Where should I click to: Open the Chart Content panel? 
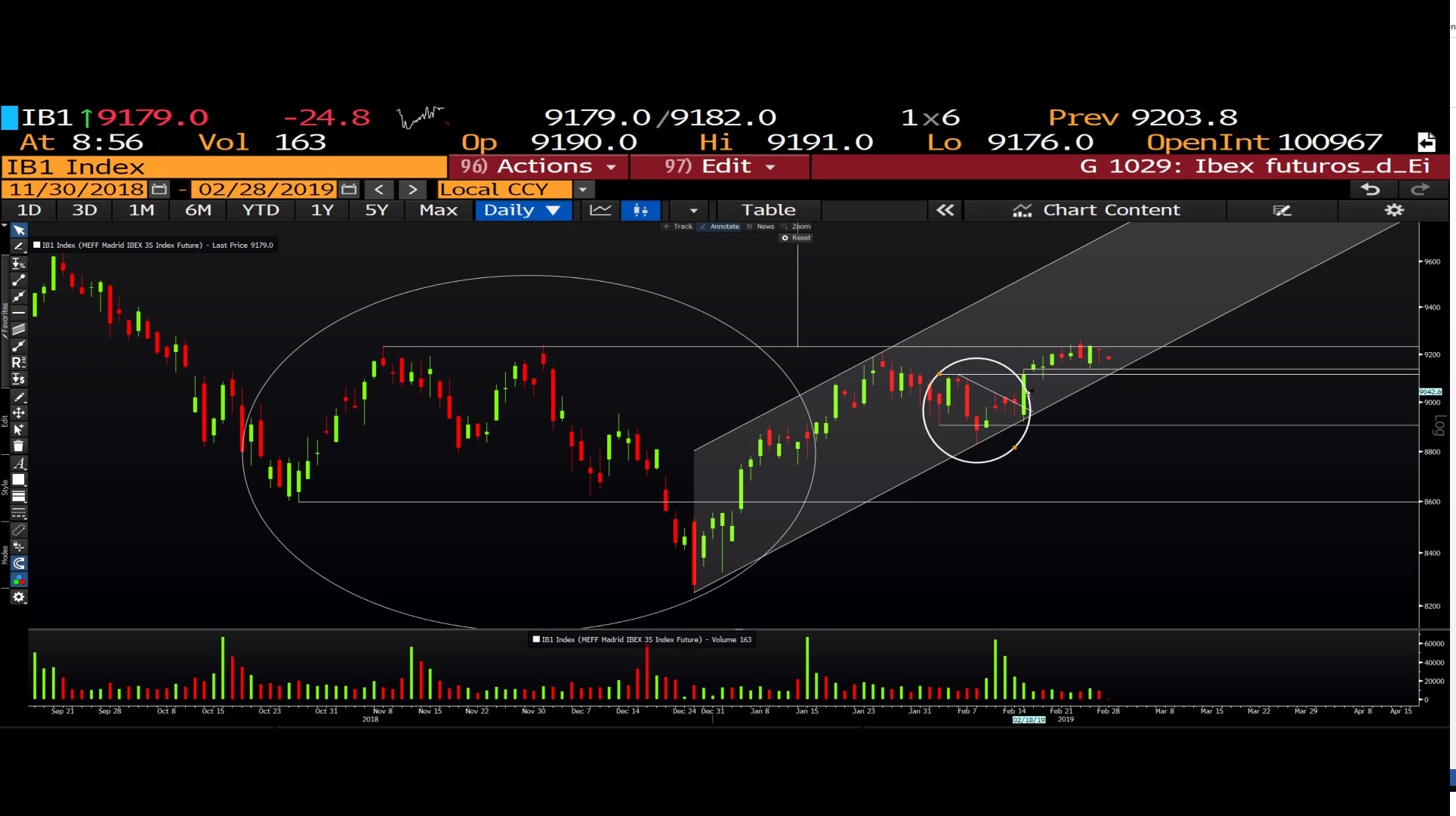[x=1096, y=210]
